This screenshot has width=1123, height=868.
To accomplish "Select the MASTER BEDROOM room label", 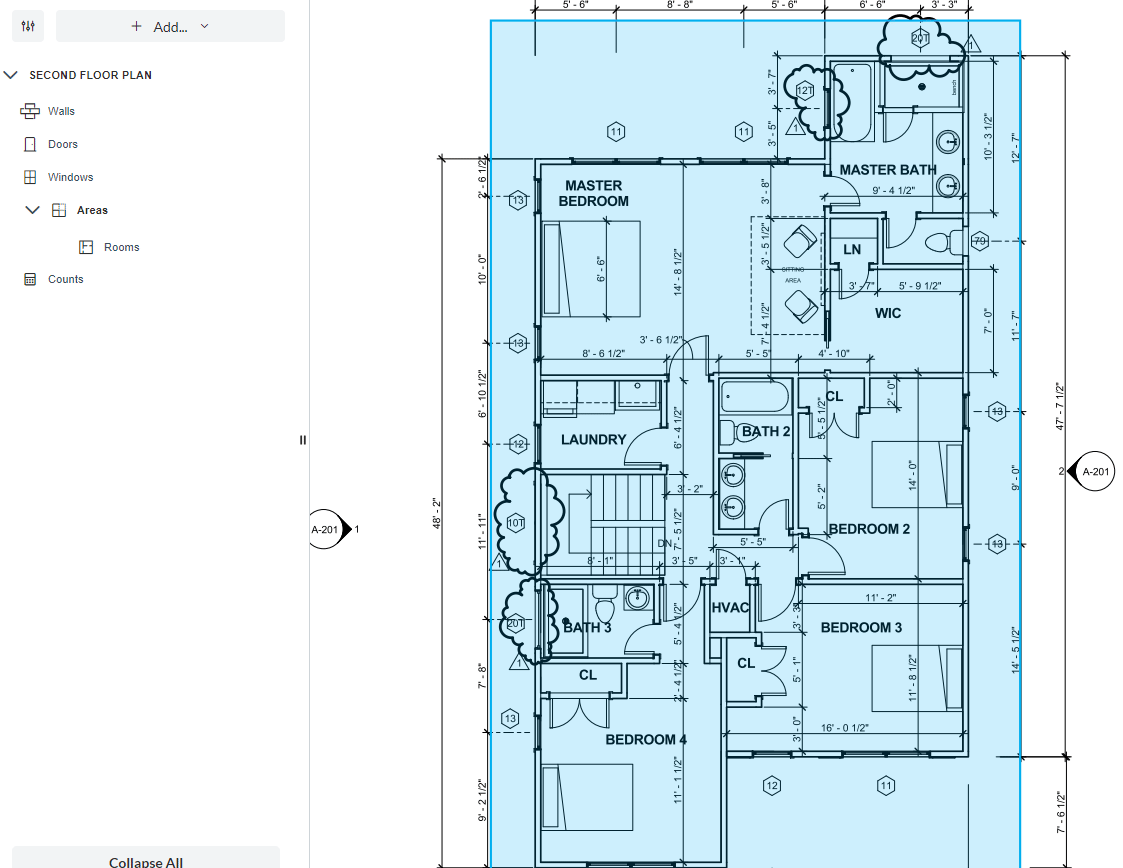I will click(593, 193).
